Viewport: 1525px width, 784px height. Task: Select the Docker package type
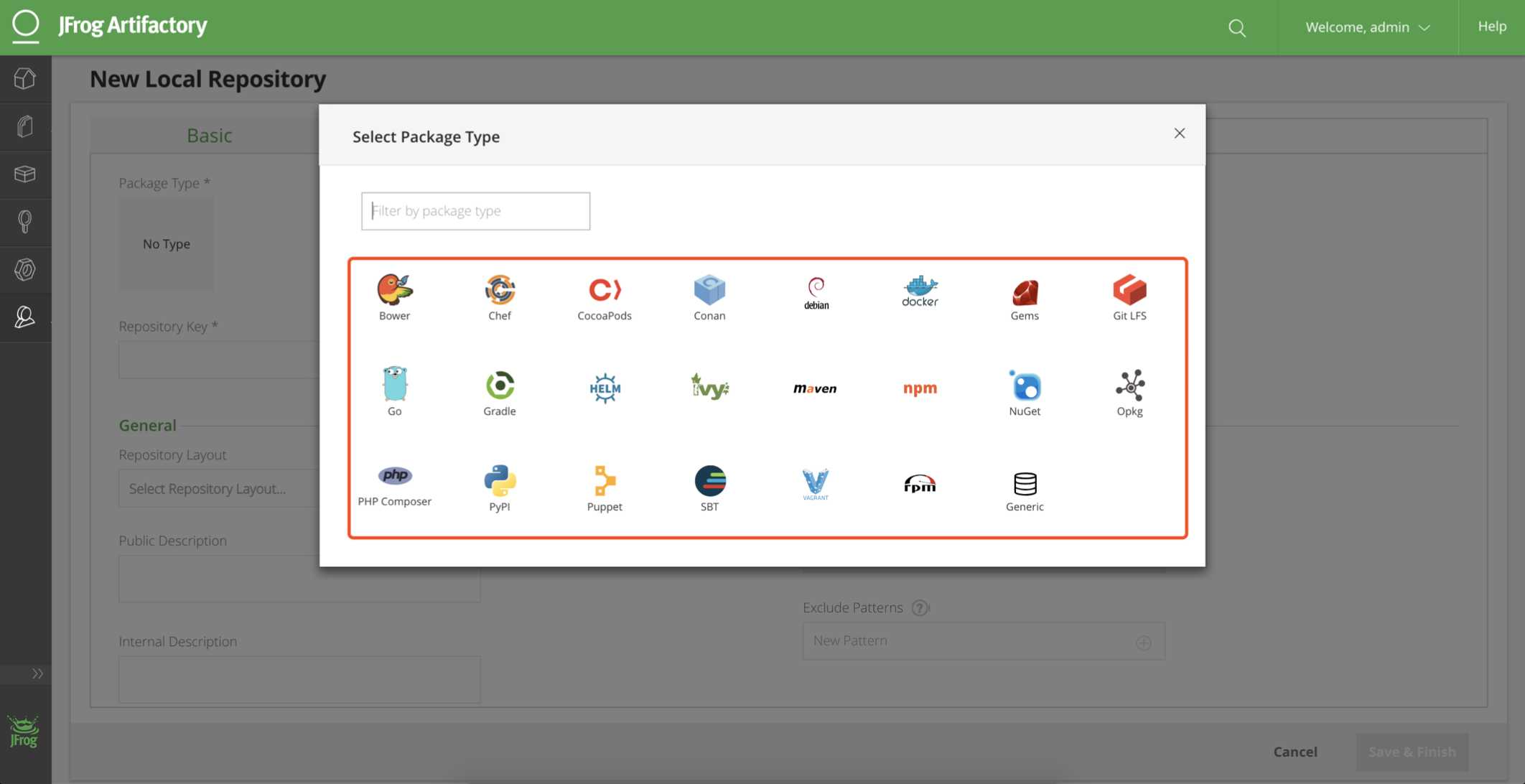920,291
